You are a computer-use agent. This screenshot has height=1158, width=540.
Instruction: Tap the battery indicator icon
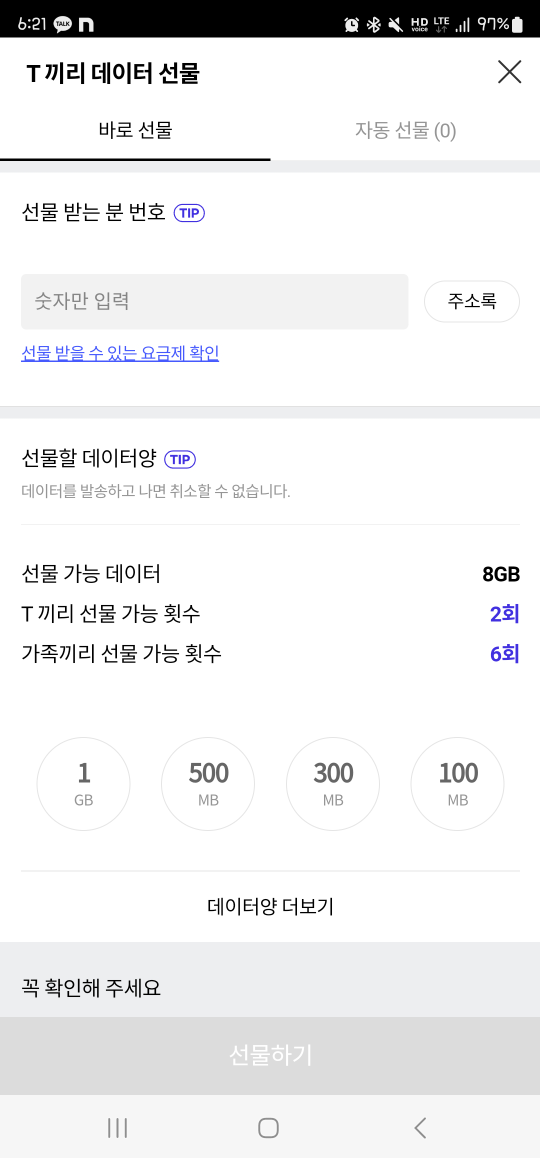tap(517, 24)
